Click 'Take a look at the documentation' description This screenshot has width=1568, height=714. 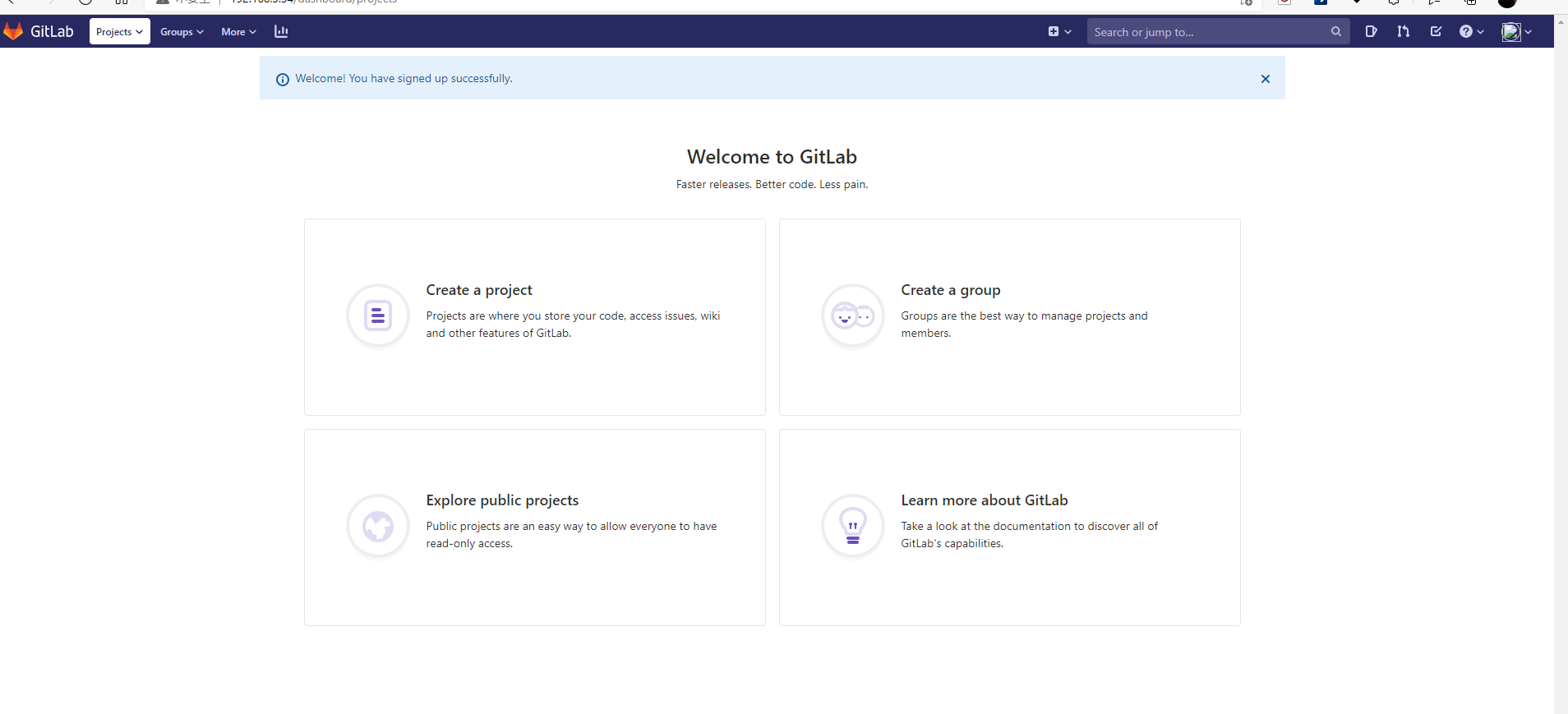[x=1029, y=535]
